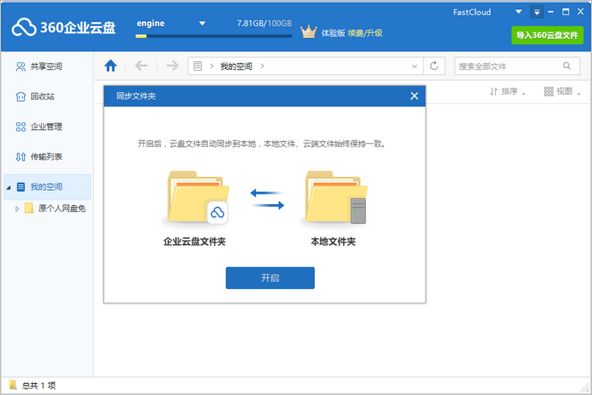Click the sync arrows between folders

click(267, 199)
